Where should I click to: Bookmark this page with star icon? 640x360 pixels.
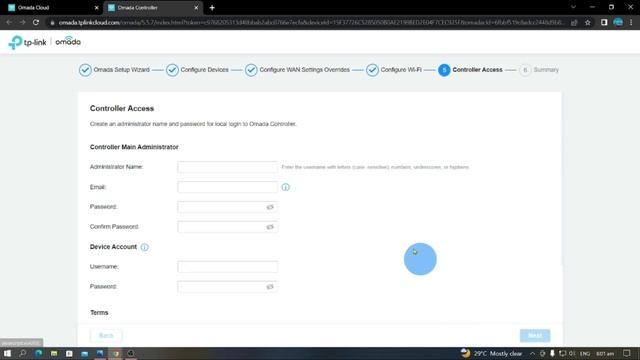pos(588,22)
